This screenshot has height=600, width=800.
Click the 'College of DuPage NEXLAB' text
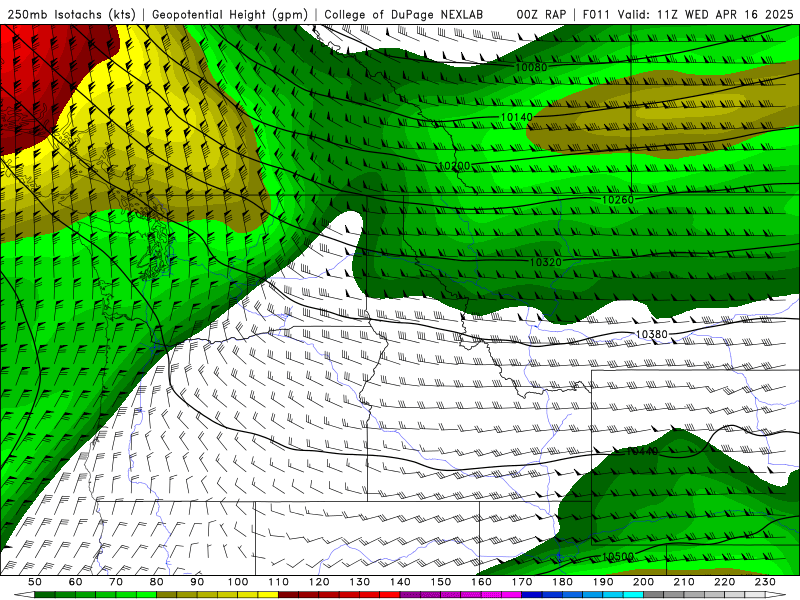coord(403,15)
